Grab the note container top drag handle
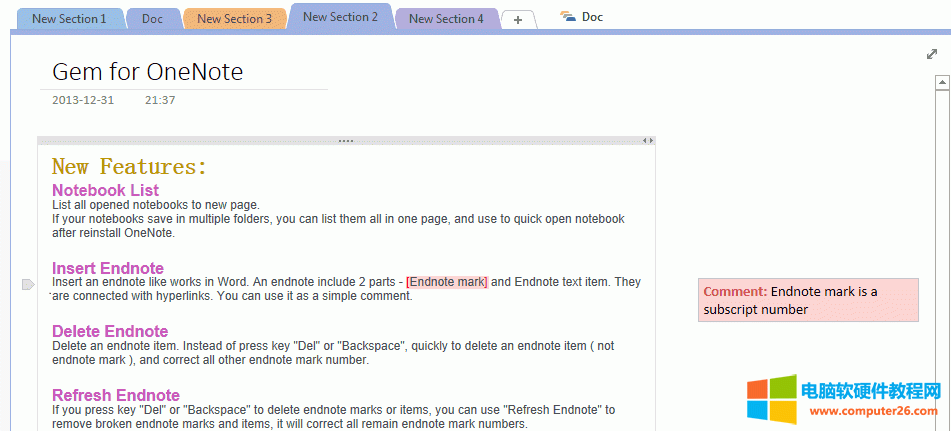Viewport: 951px width, 431px height. [x=346, y=141]
